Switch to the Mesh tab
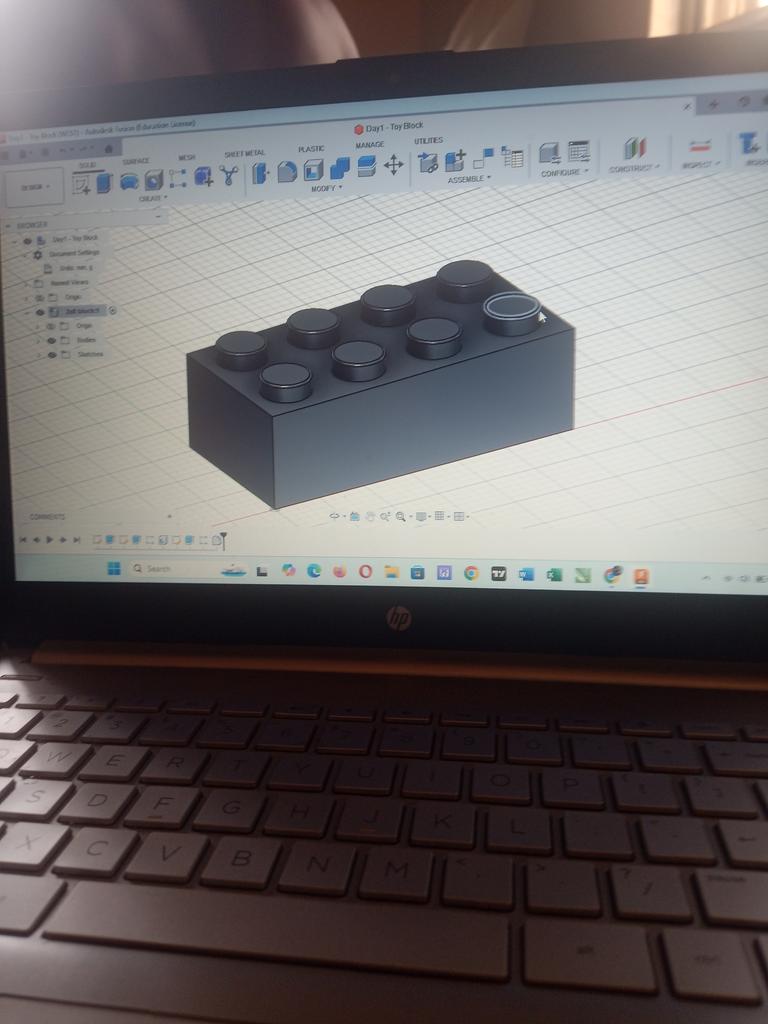768x1024 pixels. [x=187, y=157]
